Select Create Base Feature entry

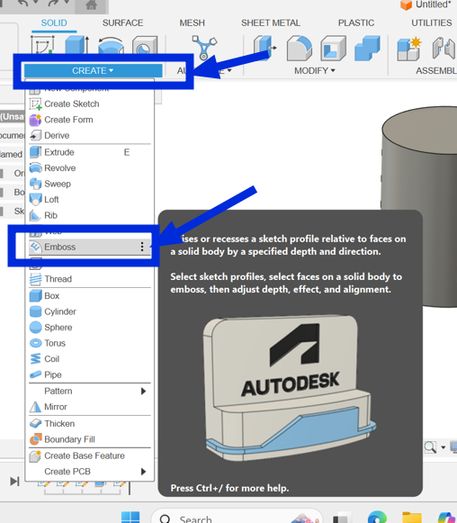click(89, 456)
